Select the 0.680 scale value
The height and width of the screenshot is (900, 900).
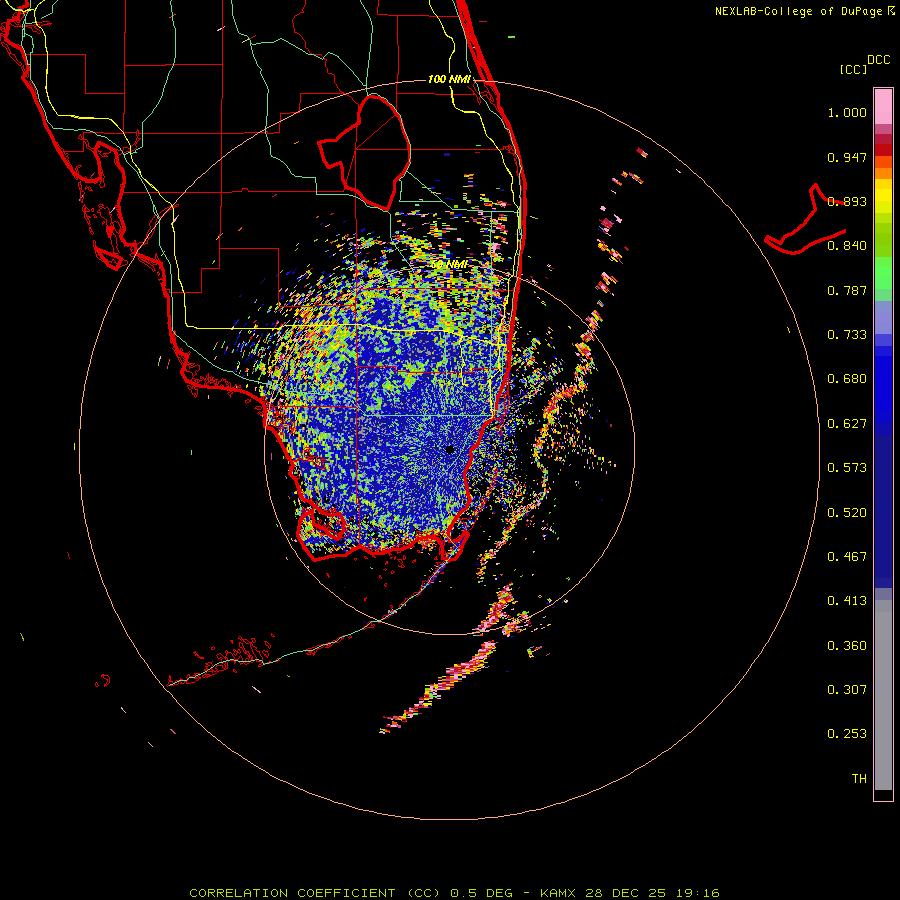pos(847,379)
